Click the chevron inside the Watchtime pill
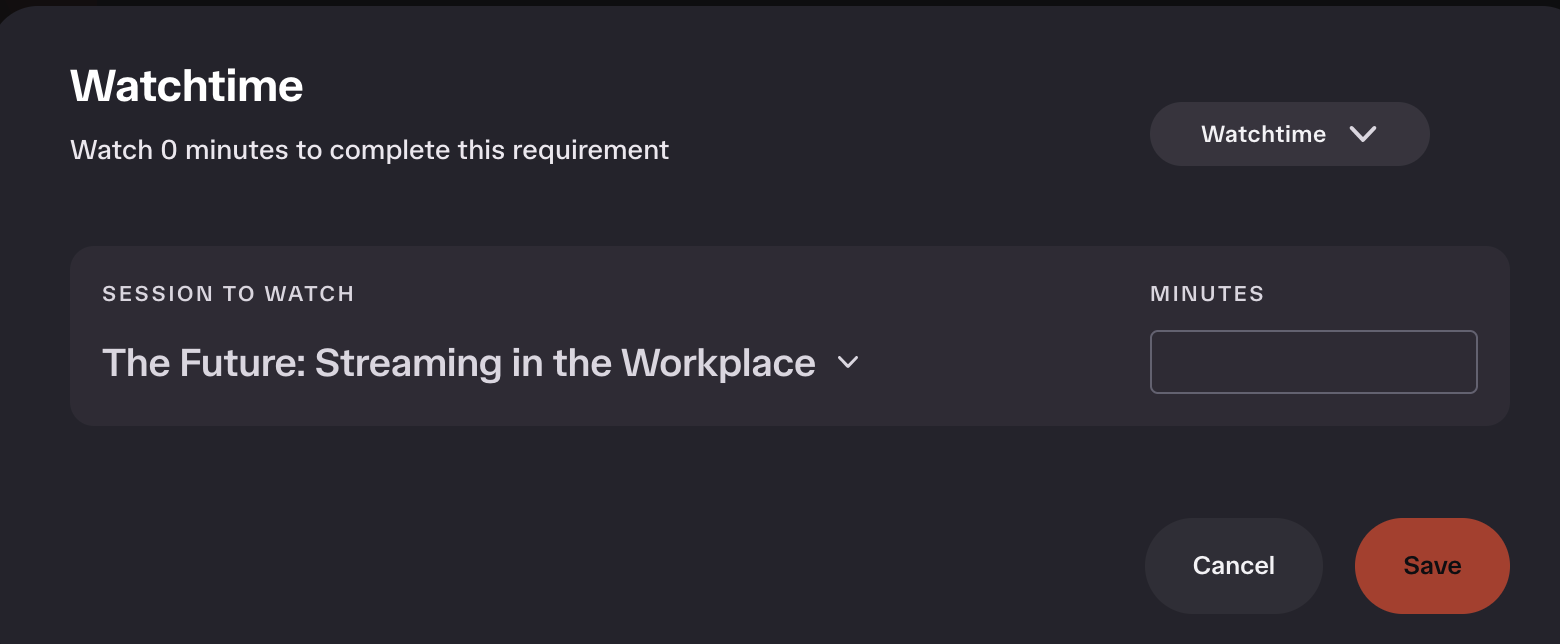The image size is (1560, 644). coord(1363,134)
